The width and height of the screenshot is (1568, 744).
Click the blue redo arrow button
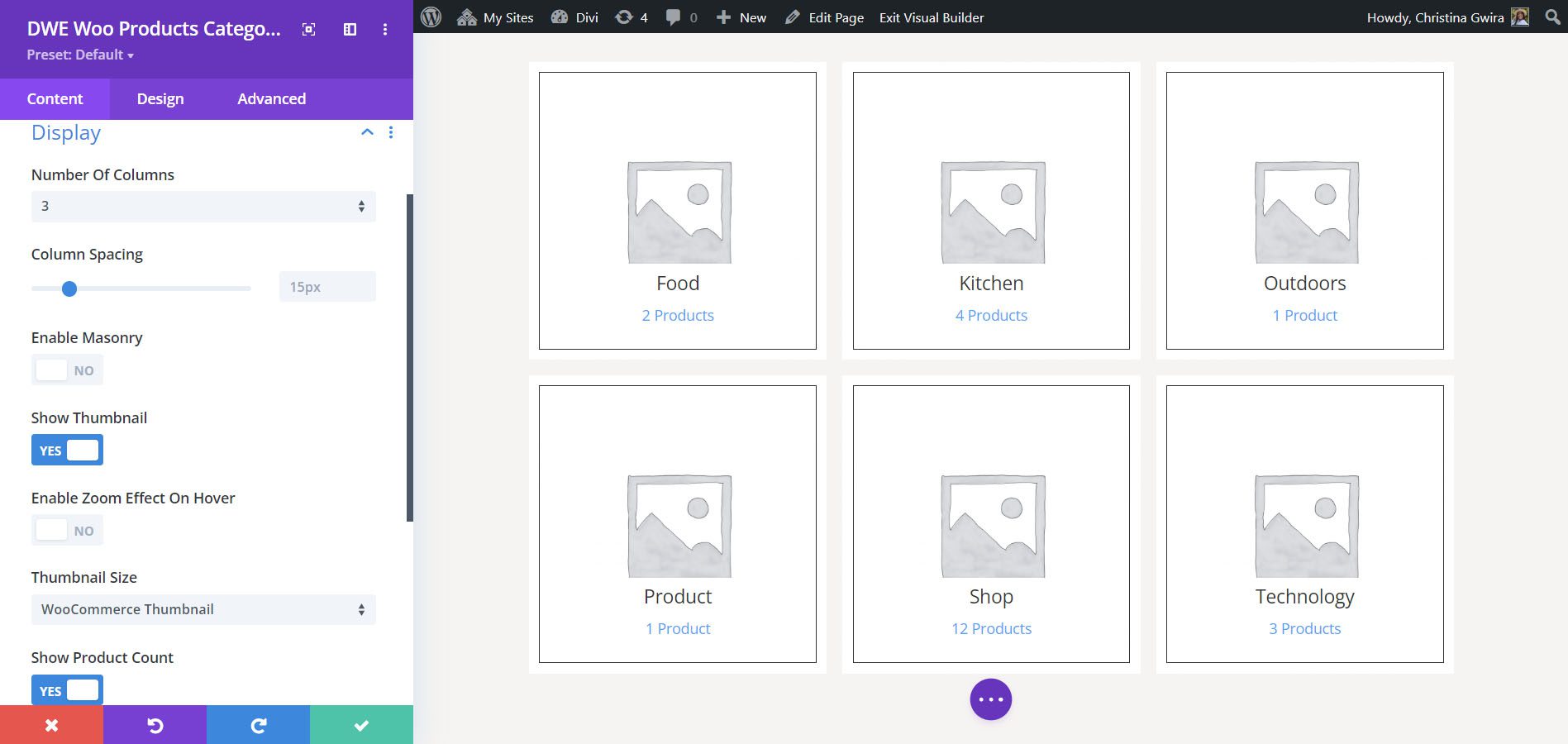tap(258, 725)
